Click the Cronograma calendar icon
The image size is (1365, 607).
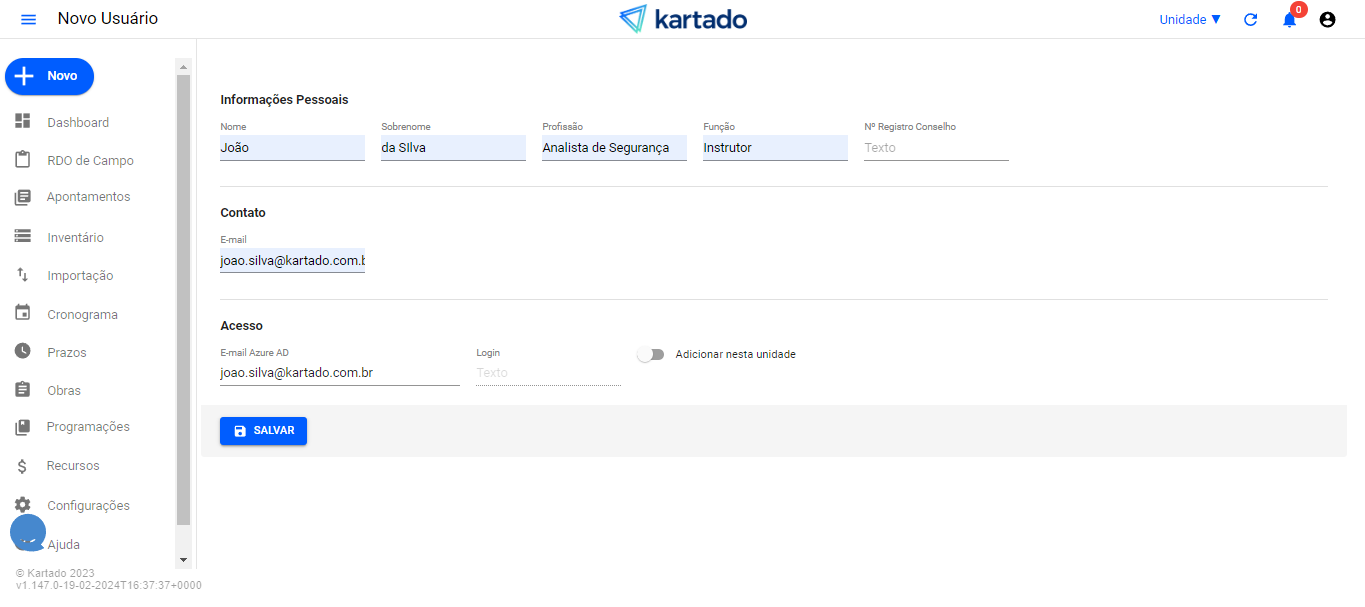23,314
